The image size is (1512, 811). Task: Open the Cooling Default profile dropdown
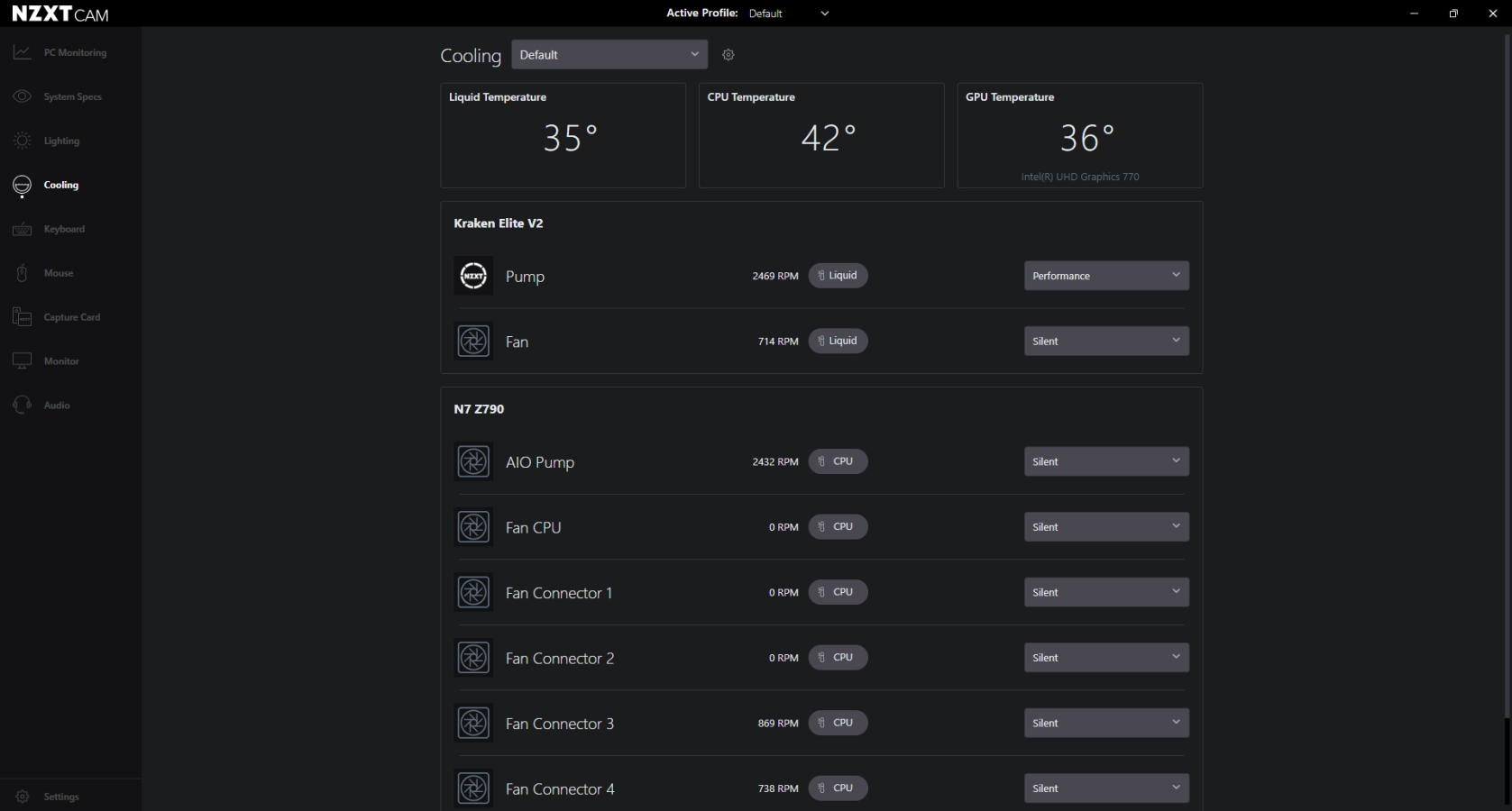coord(609,55)
